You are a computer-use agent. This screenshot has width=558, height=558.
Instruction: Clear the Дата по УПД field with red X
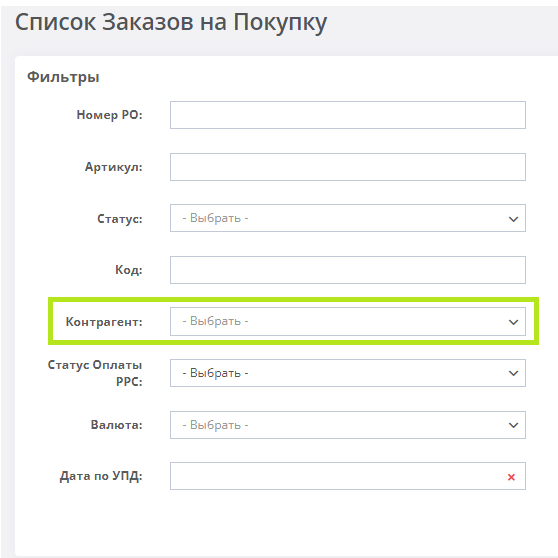(x=511, y=477)
